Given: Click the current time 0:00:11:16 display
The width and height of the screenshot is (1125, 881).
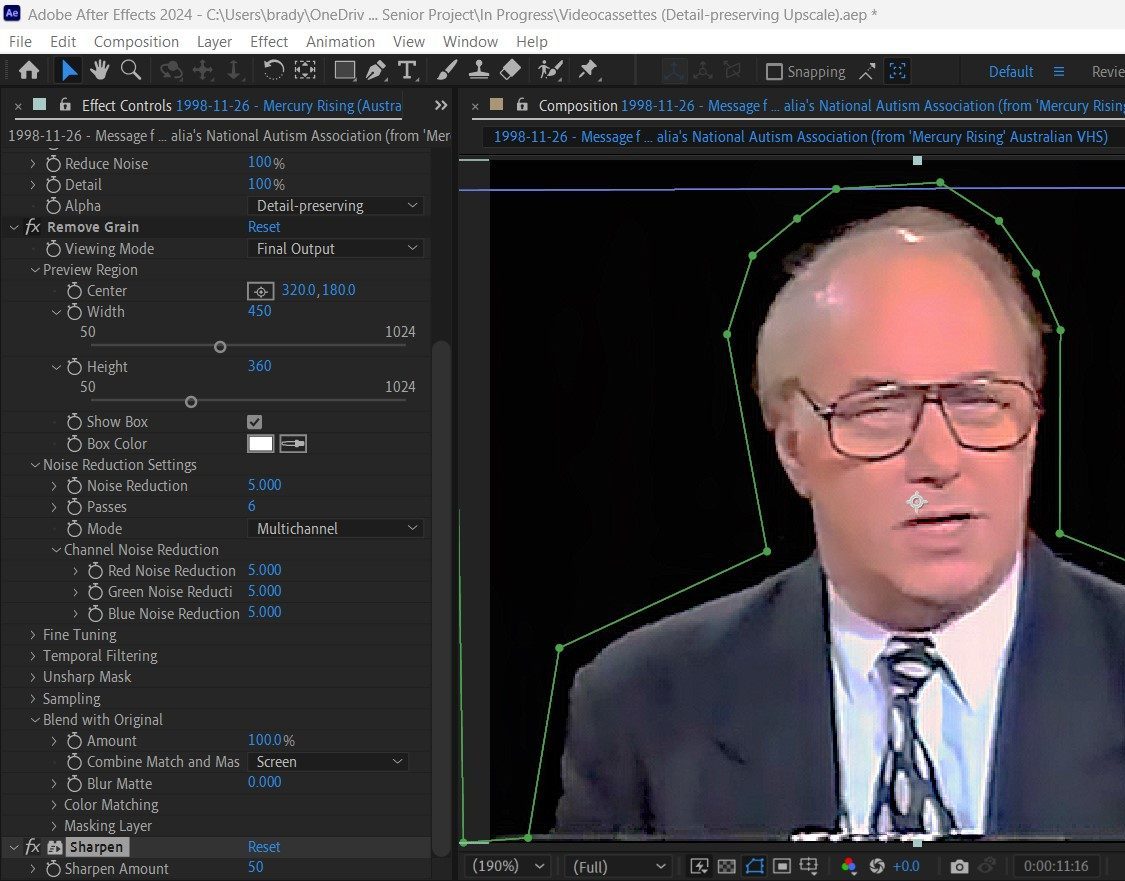Looking at the screenshot, I should tap(1055, 866).
